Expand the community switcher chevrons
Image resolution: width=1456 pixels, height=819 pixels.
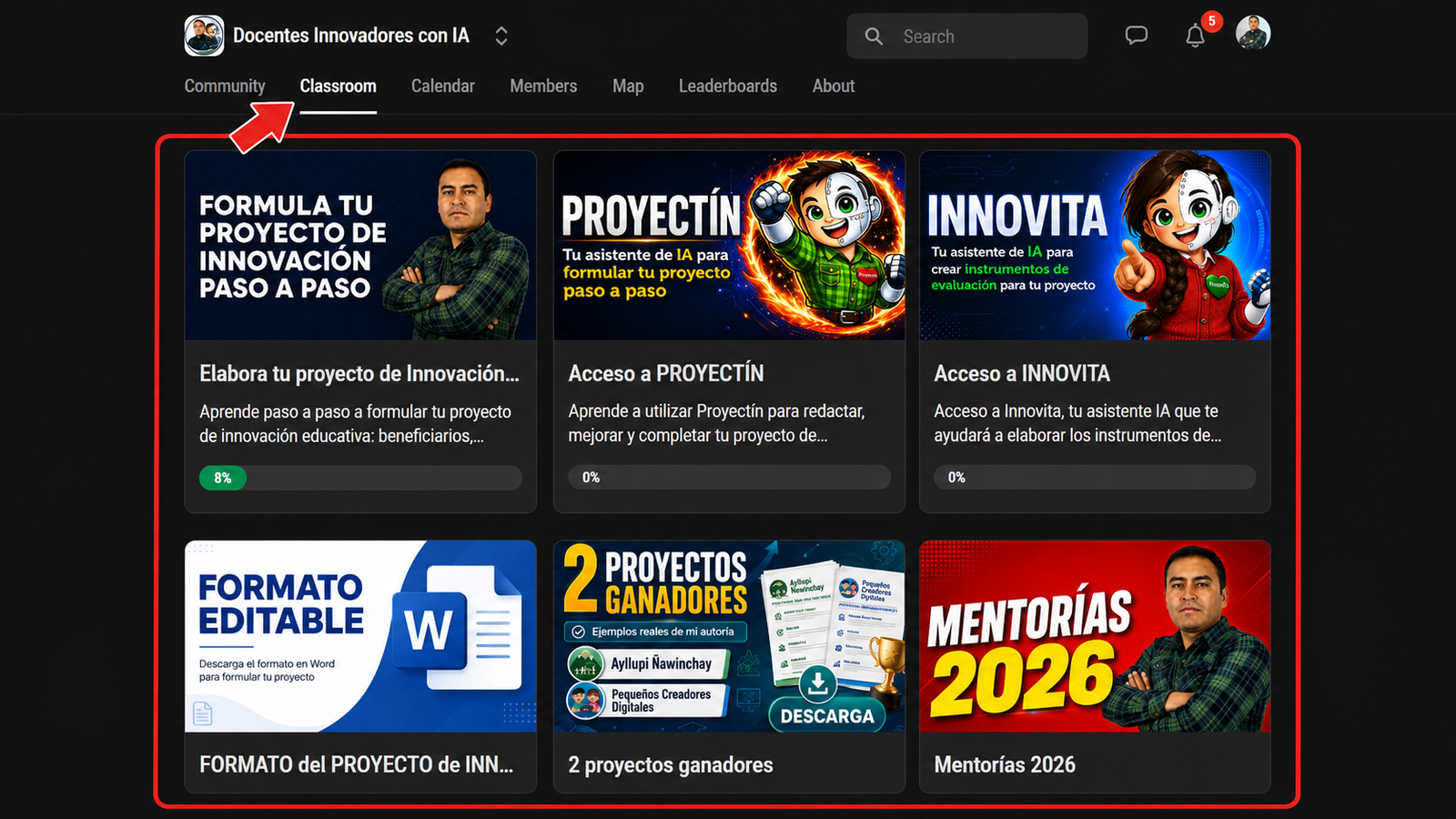[501, 35]
